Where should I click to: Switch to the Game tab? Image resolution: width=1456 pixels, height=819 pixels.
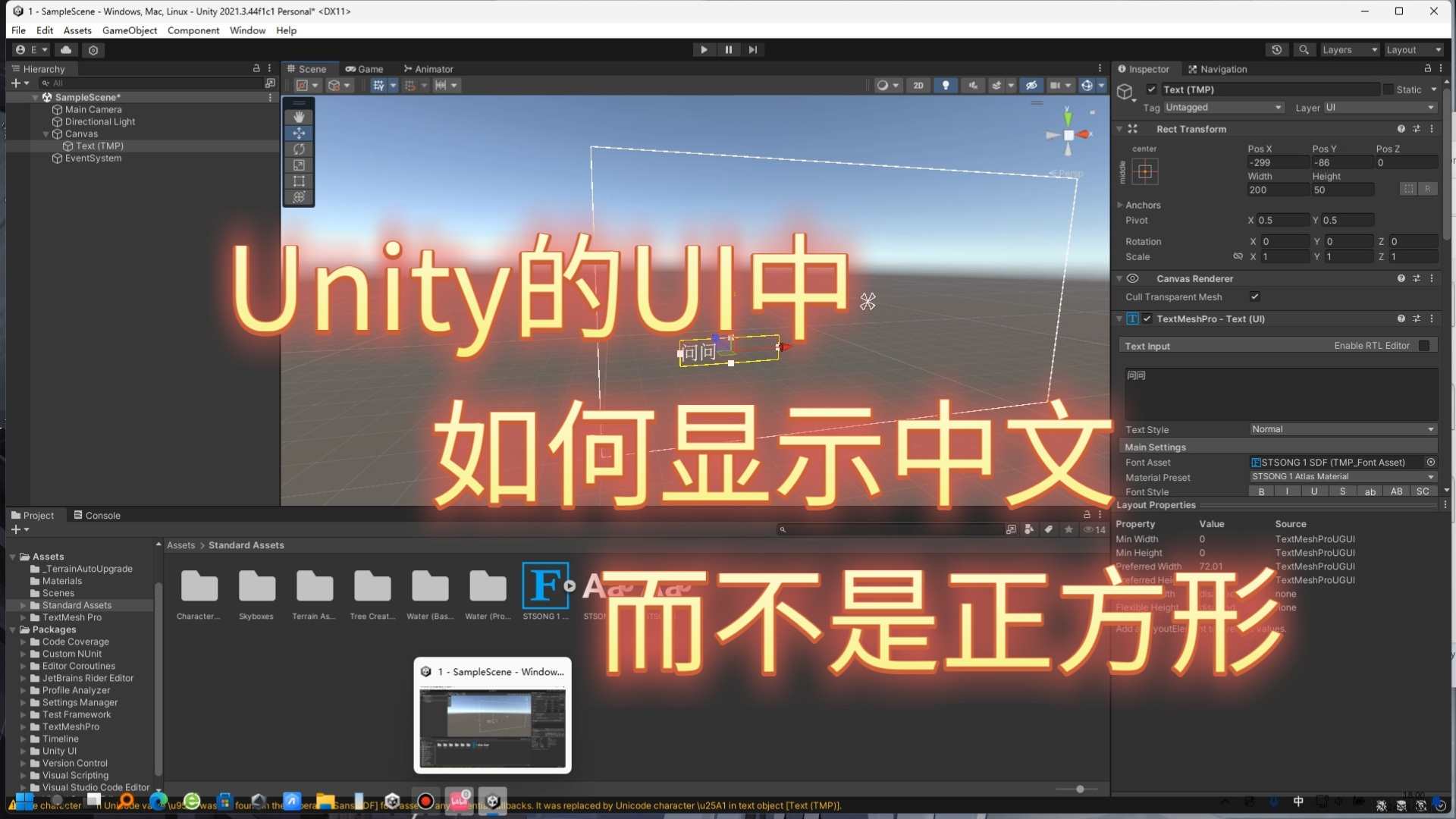tap(364, 69)
